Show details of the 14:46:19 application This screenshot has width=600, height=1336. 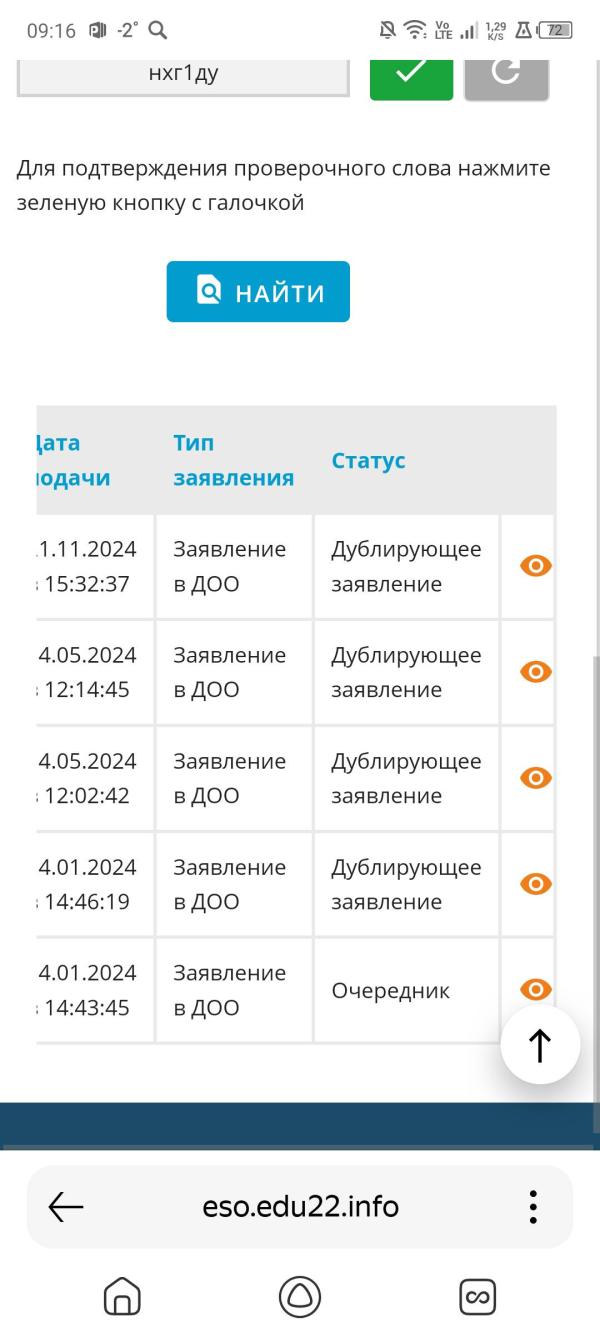pos(536,884)
